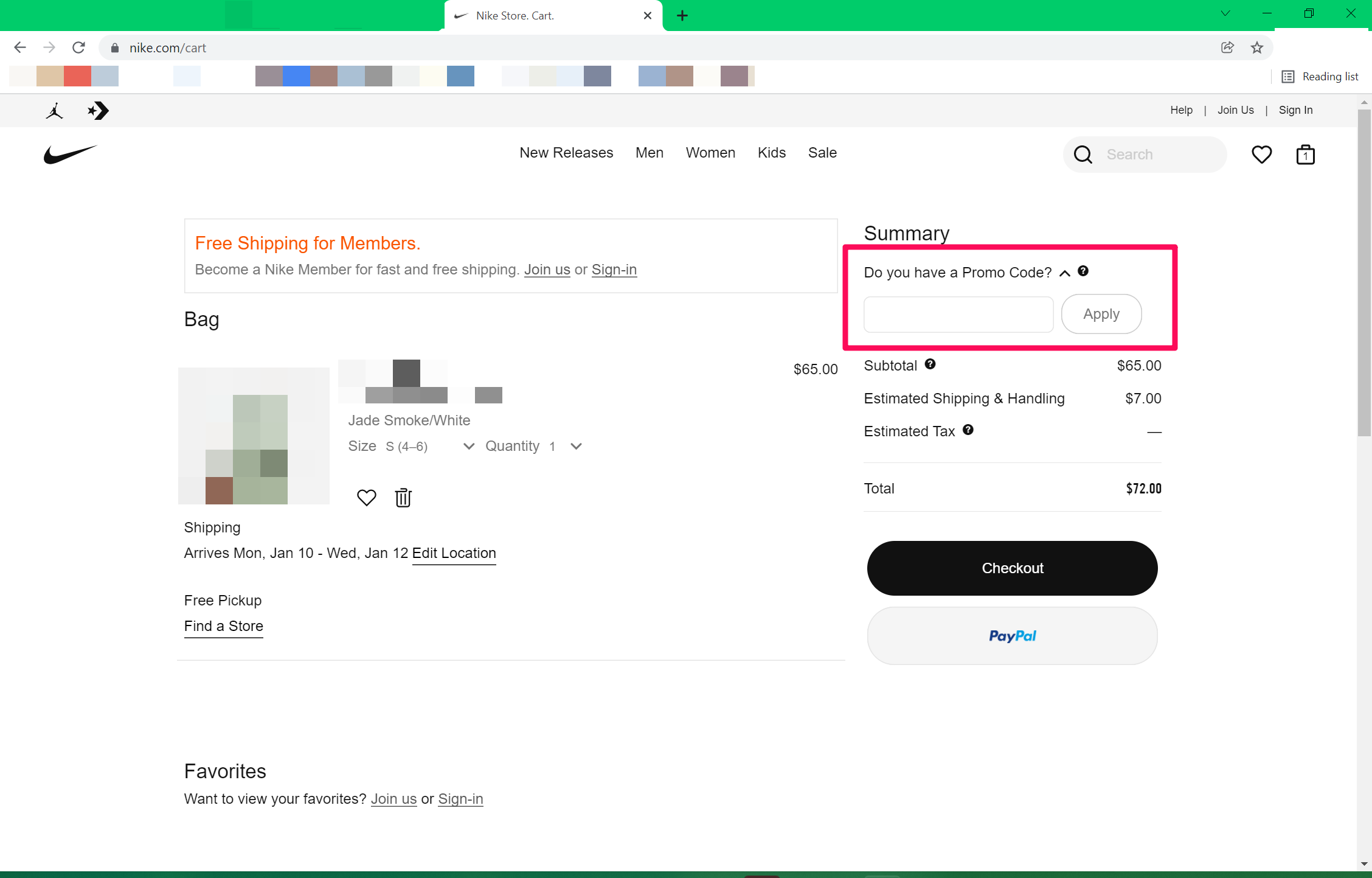1372x878 pixels.
Task: Open New Releases menu
Action: tap(566, 153)
